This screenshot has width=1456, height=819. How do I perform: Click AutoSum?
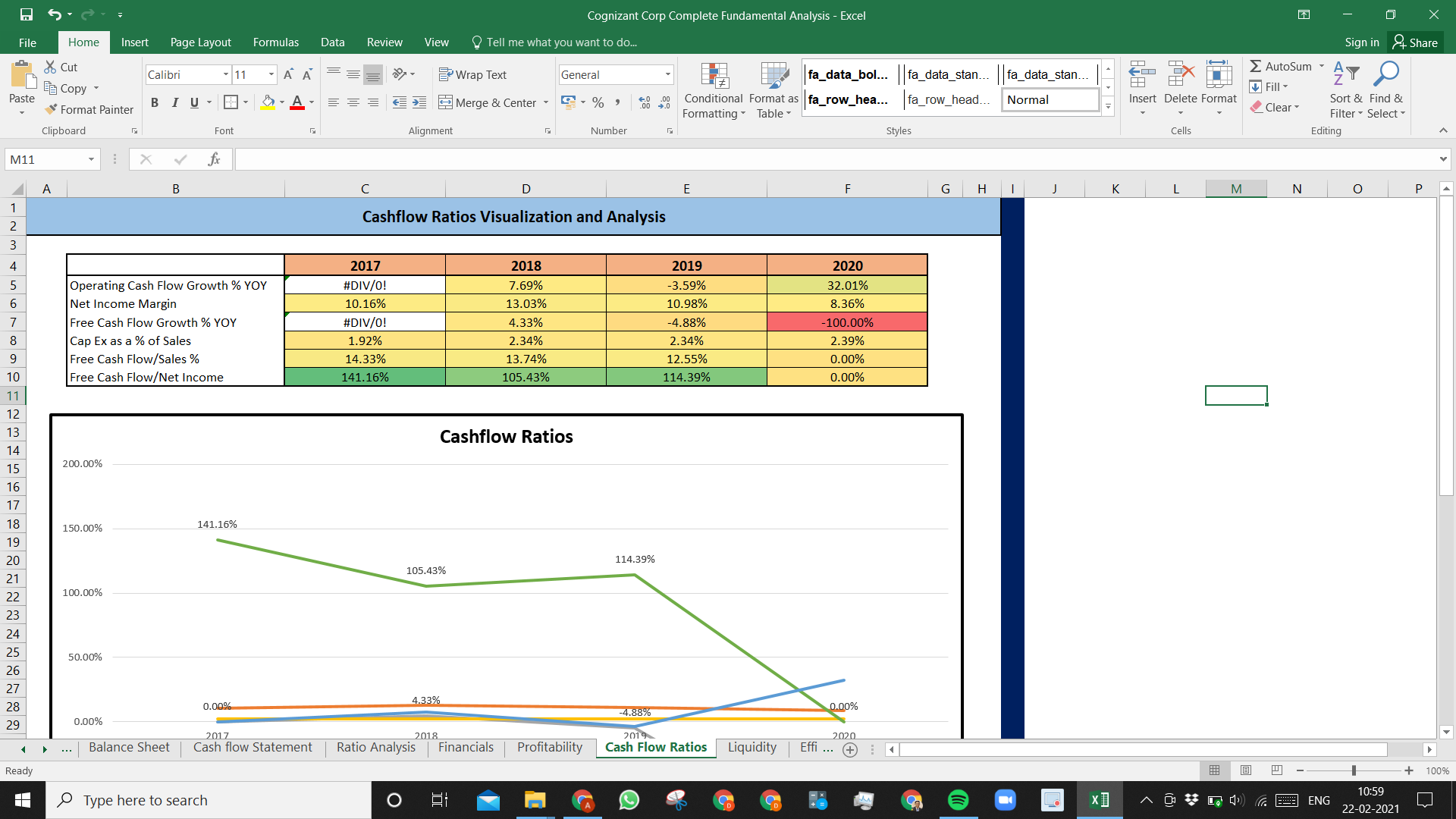1281,66
